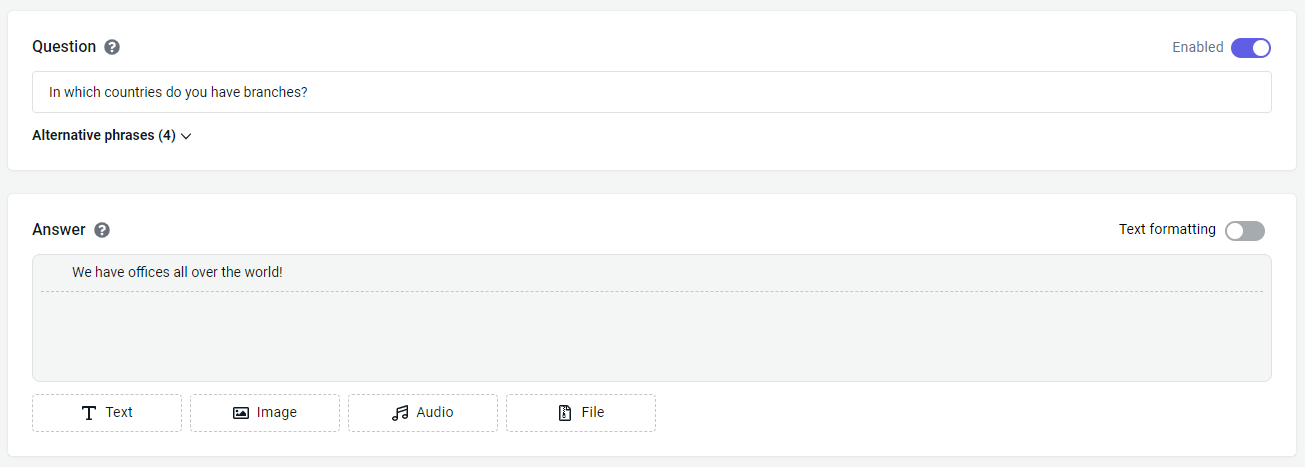Add an Image answer block
Screen dimensions: 1305x467
(x=265, y=413)
